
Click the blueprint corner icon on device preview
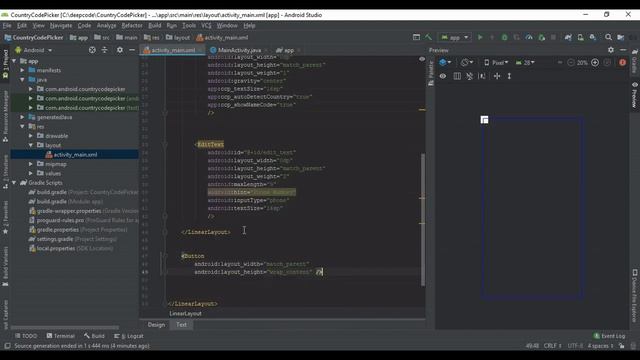click(x=484, y=120)
